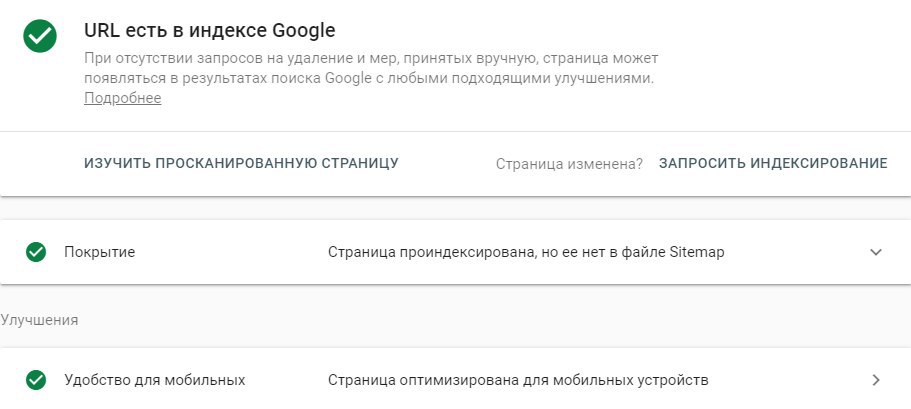
Task: Click the green check icon beside Удобство для мобильных
Action: [36, 380]
